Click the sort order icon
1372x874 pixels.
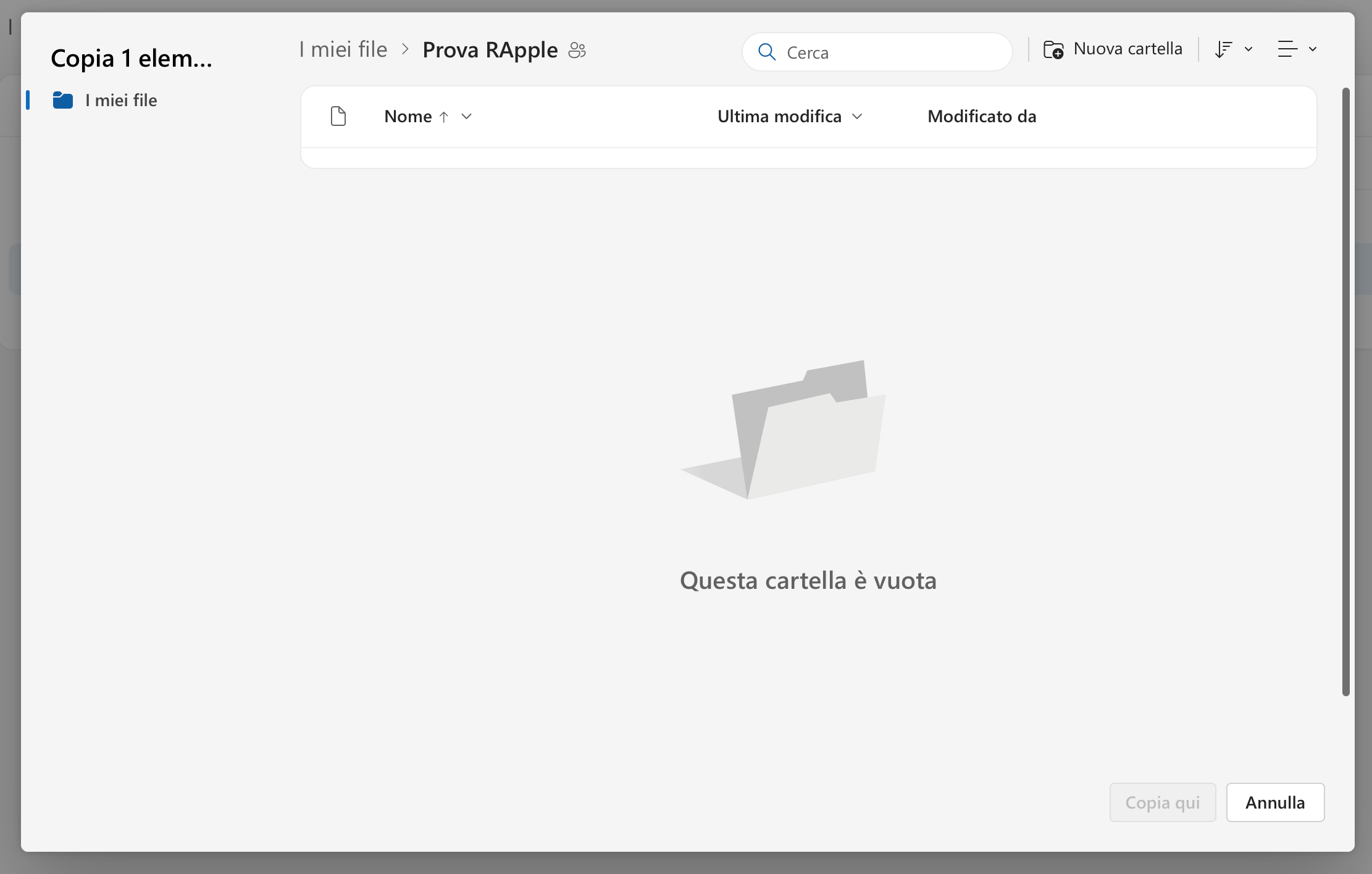(1223, 49)
